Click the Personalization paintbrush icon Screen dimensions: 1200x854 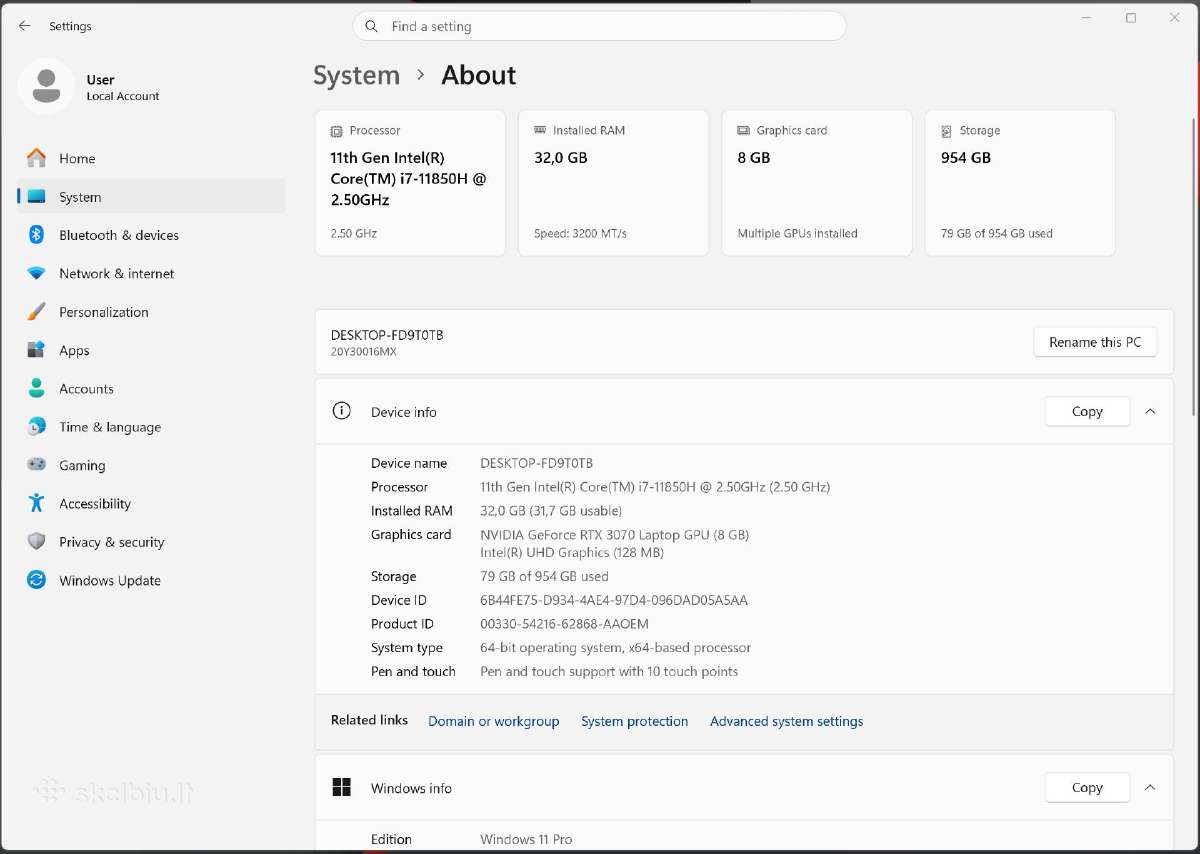click(37, 312)
